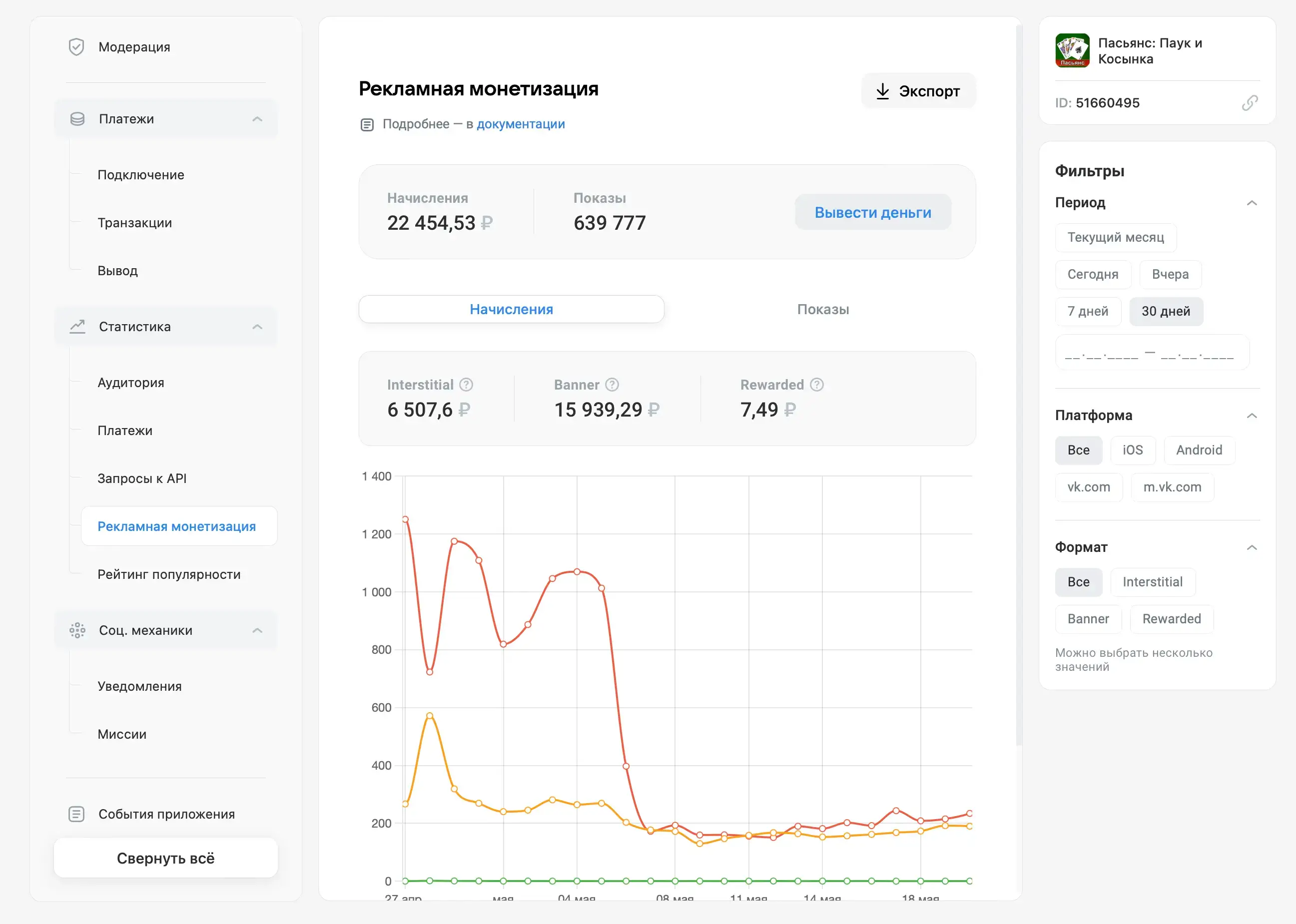This screenshot has width=1296, height=924.
Task: Click the copy link icon beside app ID
Action: click(x=1250, y=103)
